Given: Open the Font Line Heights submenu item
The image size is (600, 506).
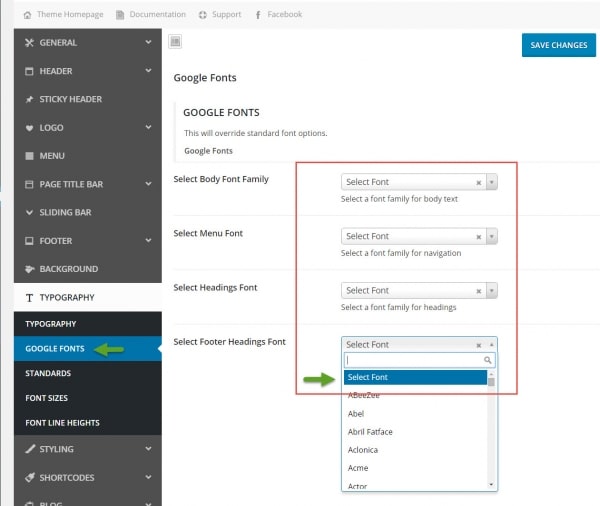Looking at the screenshot, I should point(88,423).
